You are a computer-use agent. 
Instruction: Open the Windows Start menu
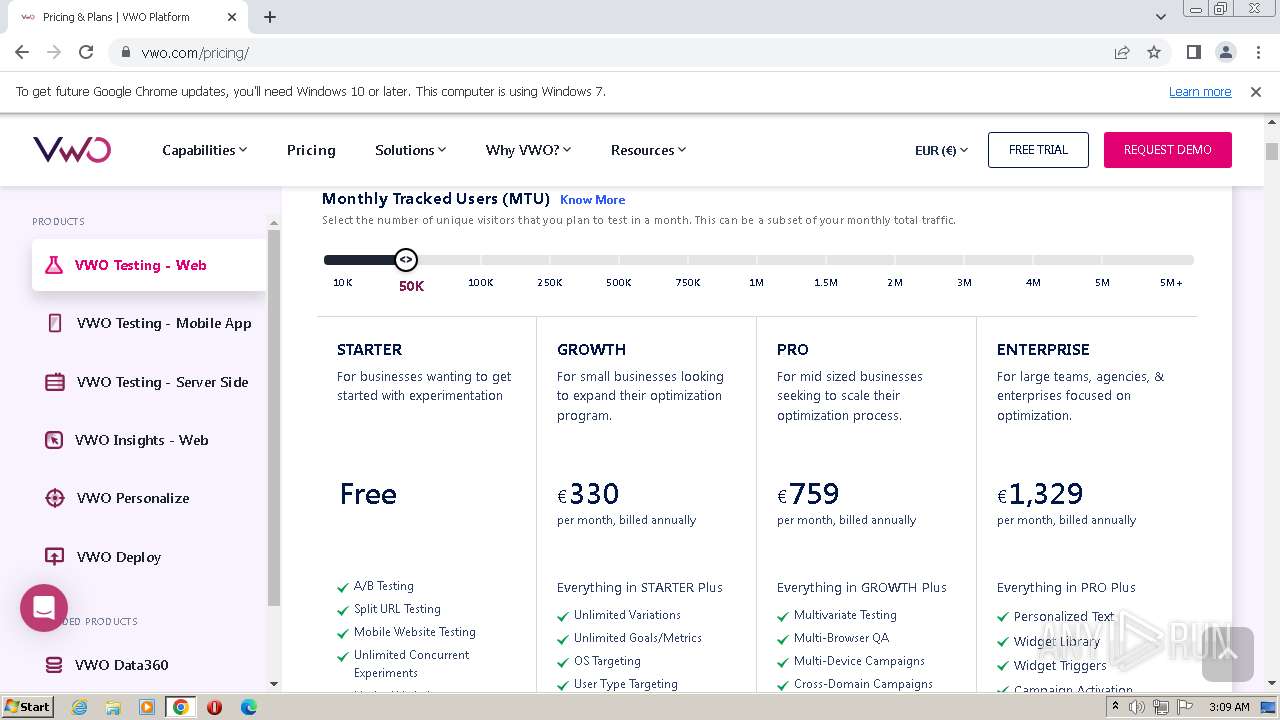point(27,707)
